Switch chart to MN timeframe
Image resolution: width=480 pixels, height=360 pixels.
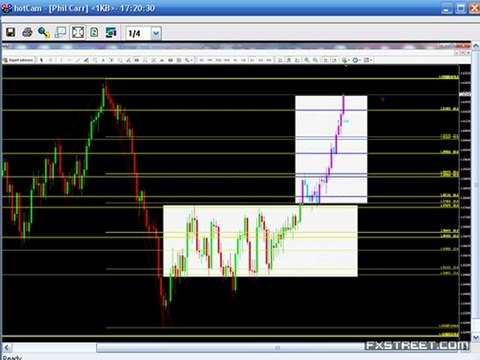[269, 60]
